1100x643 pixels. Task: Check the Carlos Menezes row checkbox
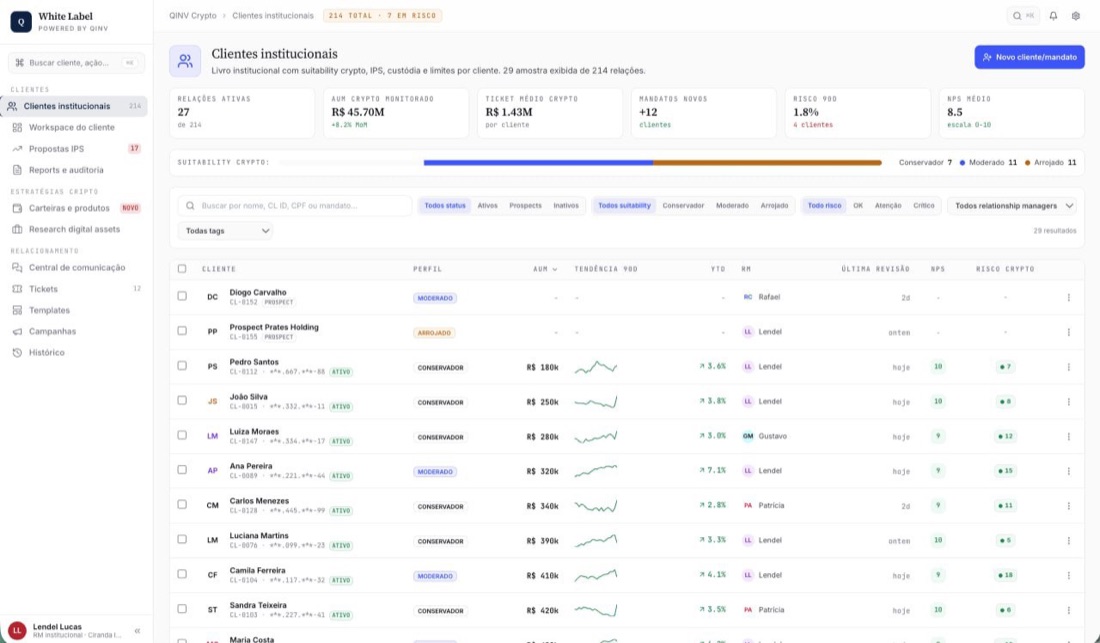pos(182,504)
